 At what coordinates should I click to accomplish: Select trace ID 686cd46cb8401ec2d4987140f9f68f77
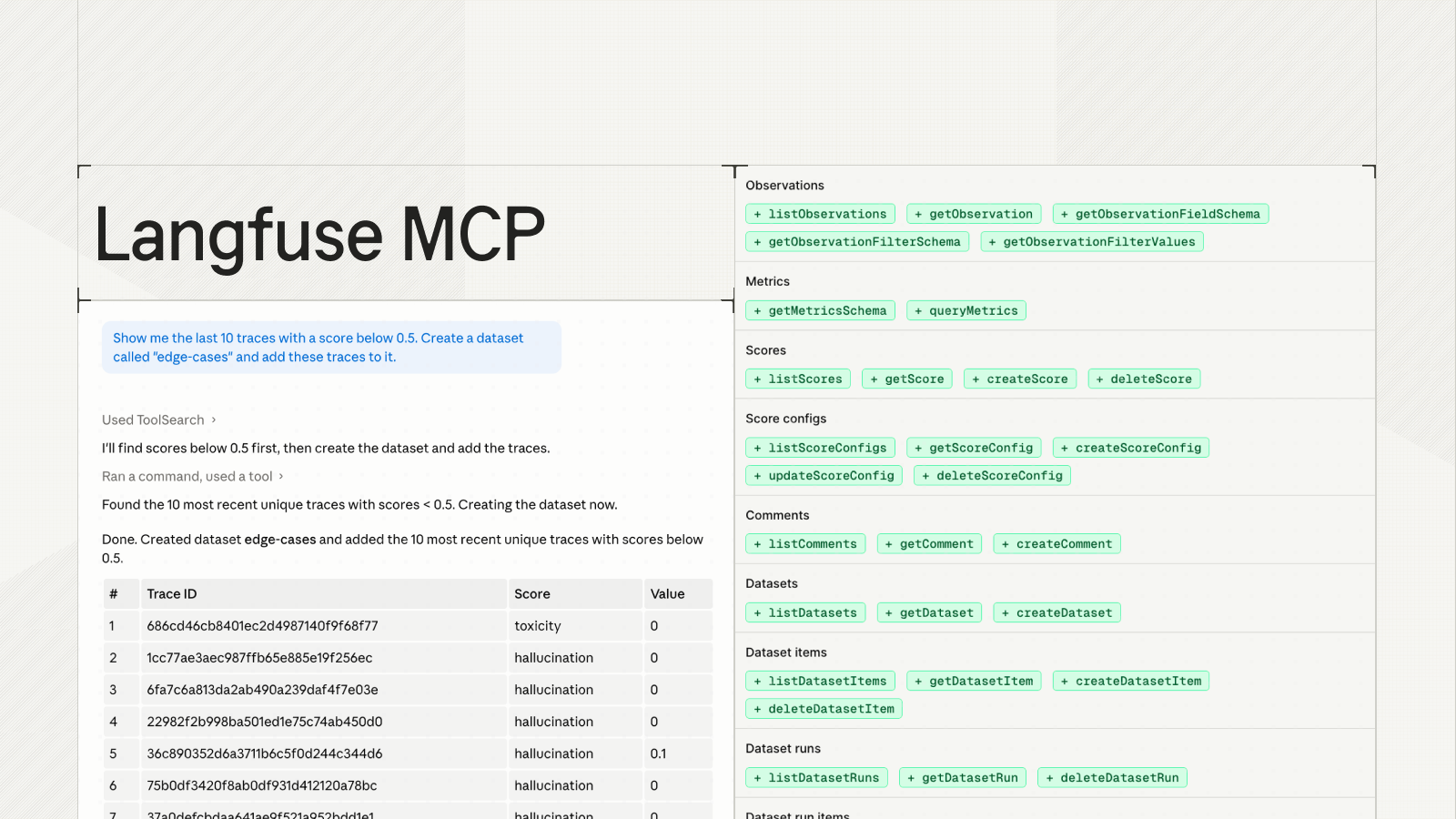pos(262,626)
